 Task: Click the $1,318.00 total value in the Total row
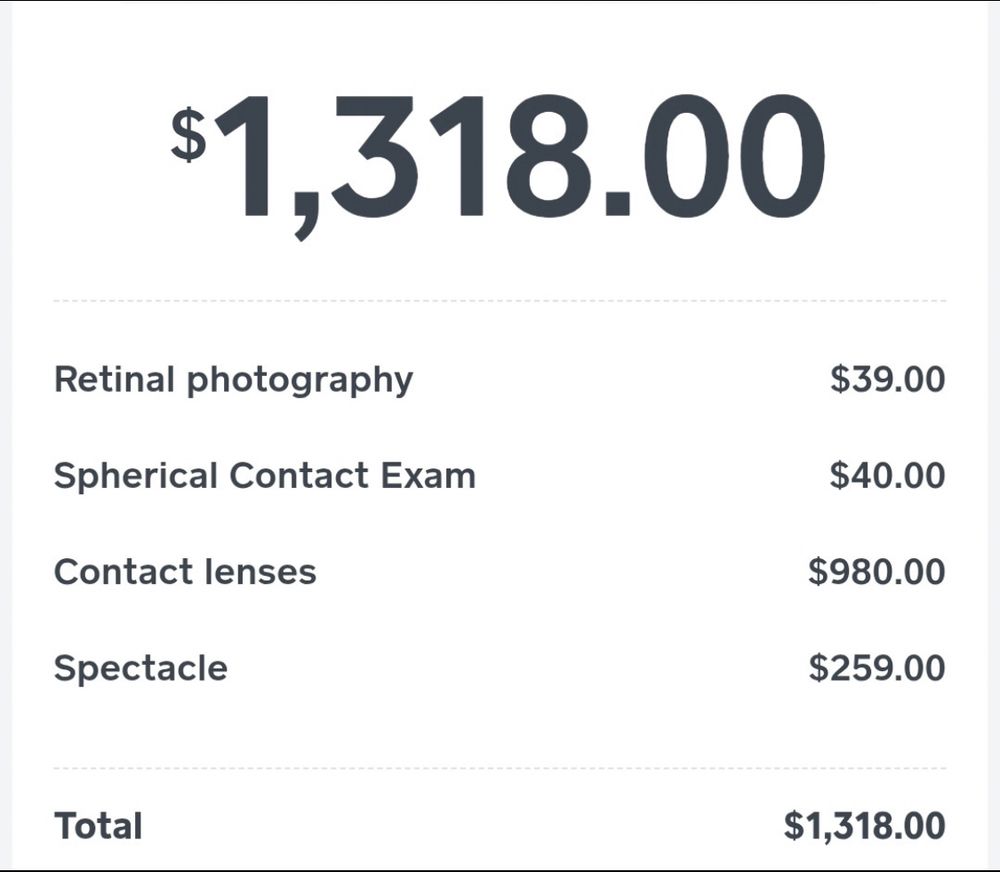pos(864,826)
